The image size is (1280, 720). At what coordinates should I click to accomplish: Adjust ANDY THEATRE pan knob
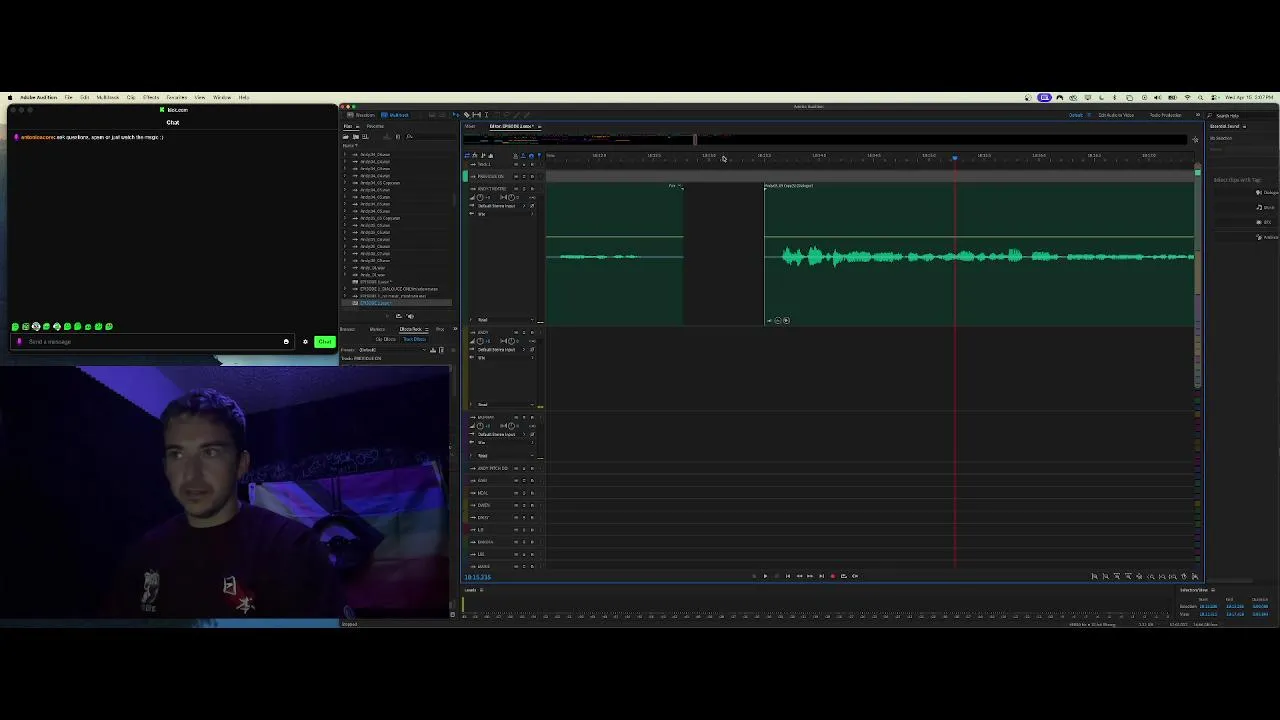click(x=511, y=198)
